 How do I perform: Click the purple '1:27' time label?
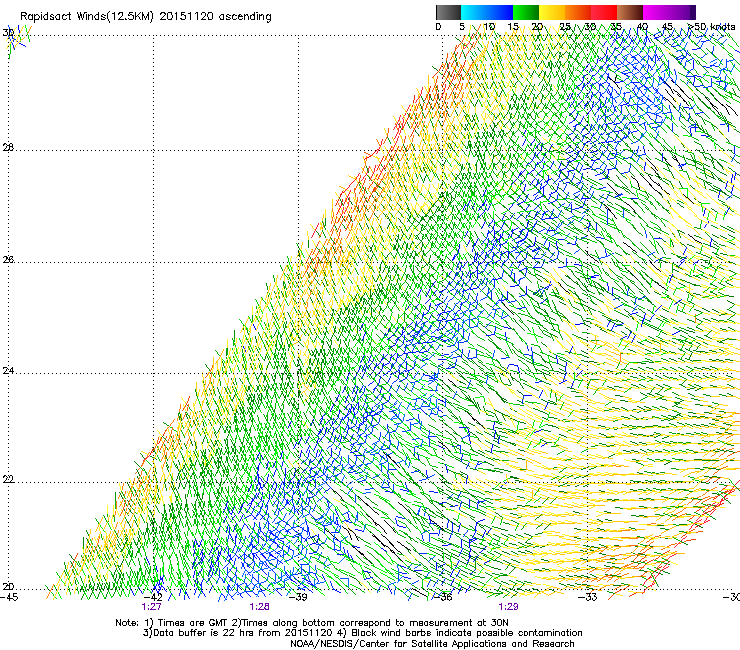pos(151,607)
